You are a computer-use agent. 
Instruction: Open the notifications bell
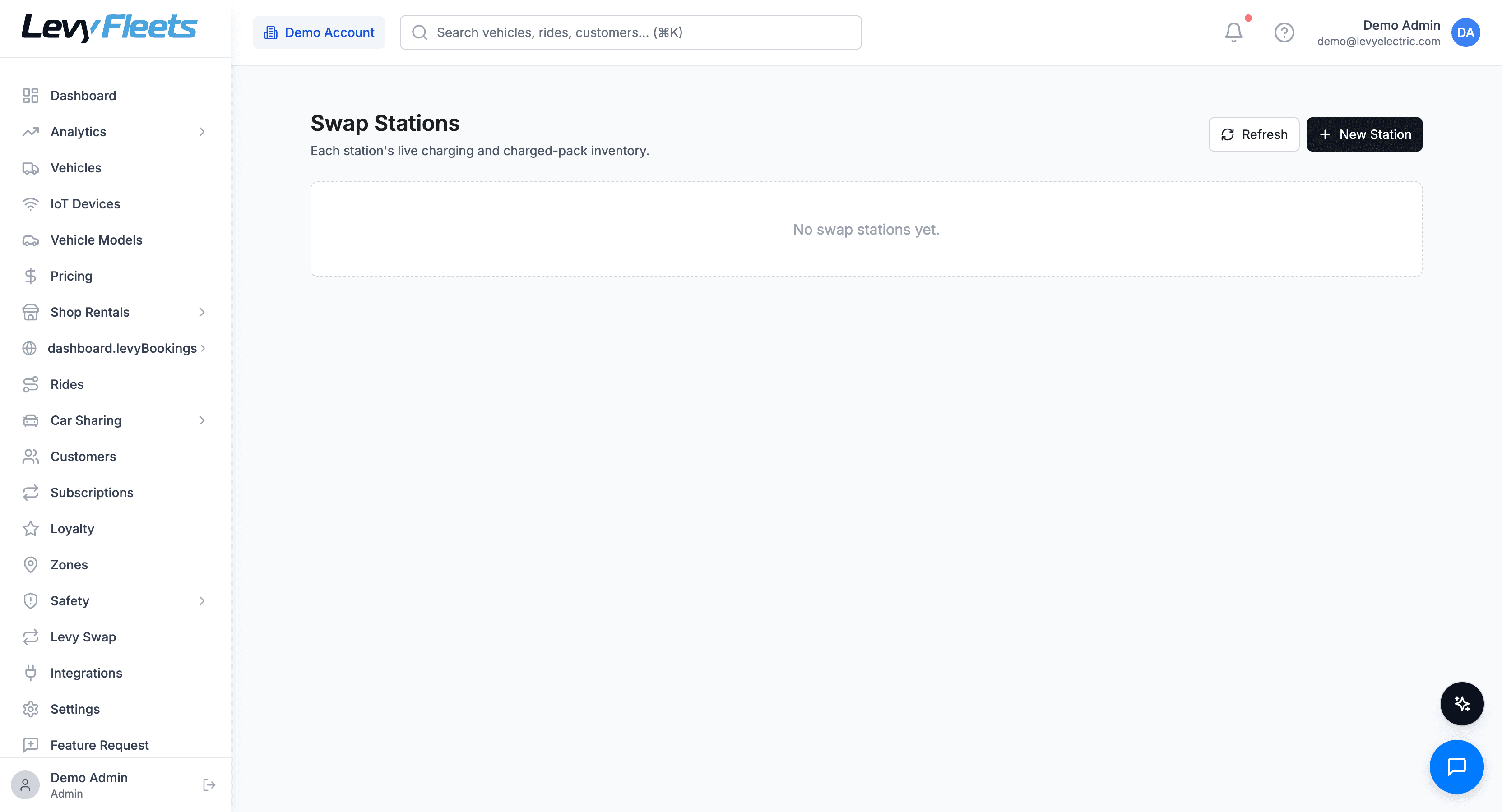coord(1234,32)
